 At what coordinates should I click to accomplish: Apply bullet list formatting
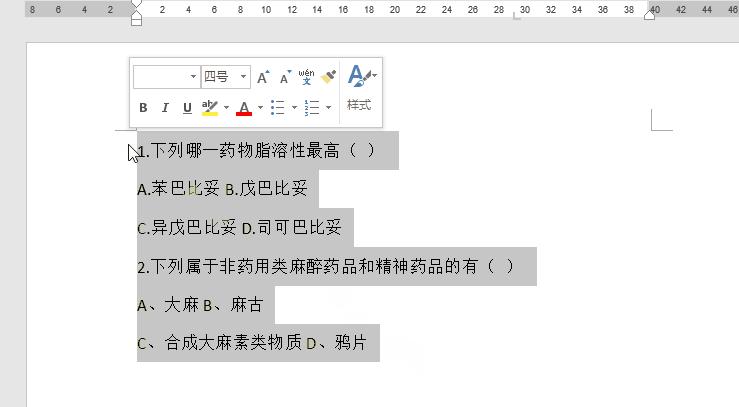click(x=278, y=108)
